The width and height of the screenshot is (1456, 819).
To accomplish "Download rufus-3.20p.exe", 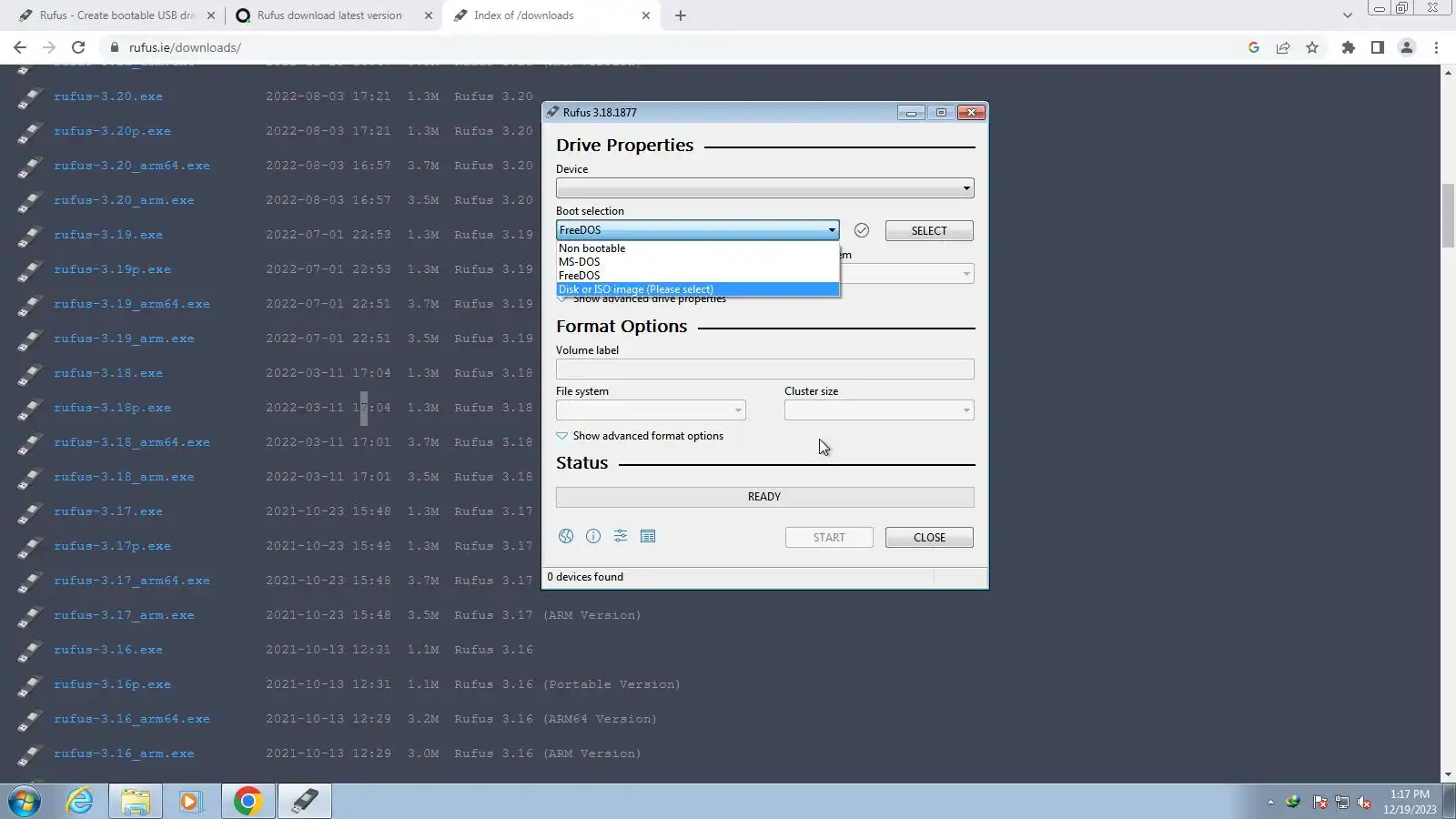I will [x=112, y=131].
